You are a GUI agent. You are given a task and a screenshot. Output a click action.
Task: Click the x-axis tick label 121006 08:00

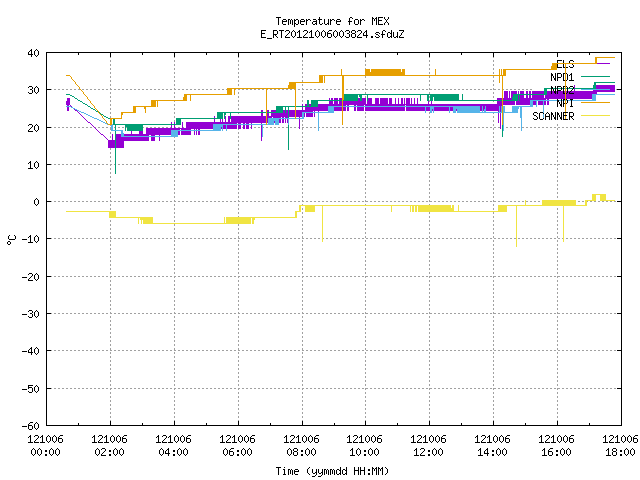point(301,446)
